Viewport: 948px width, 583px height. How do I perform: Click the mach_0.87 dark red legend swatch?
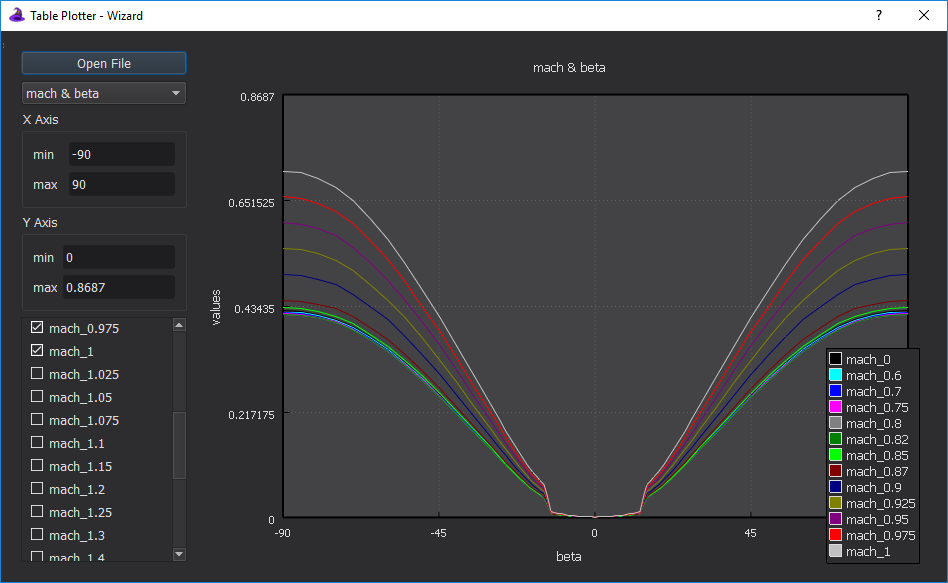(x=835, y=471)
